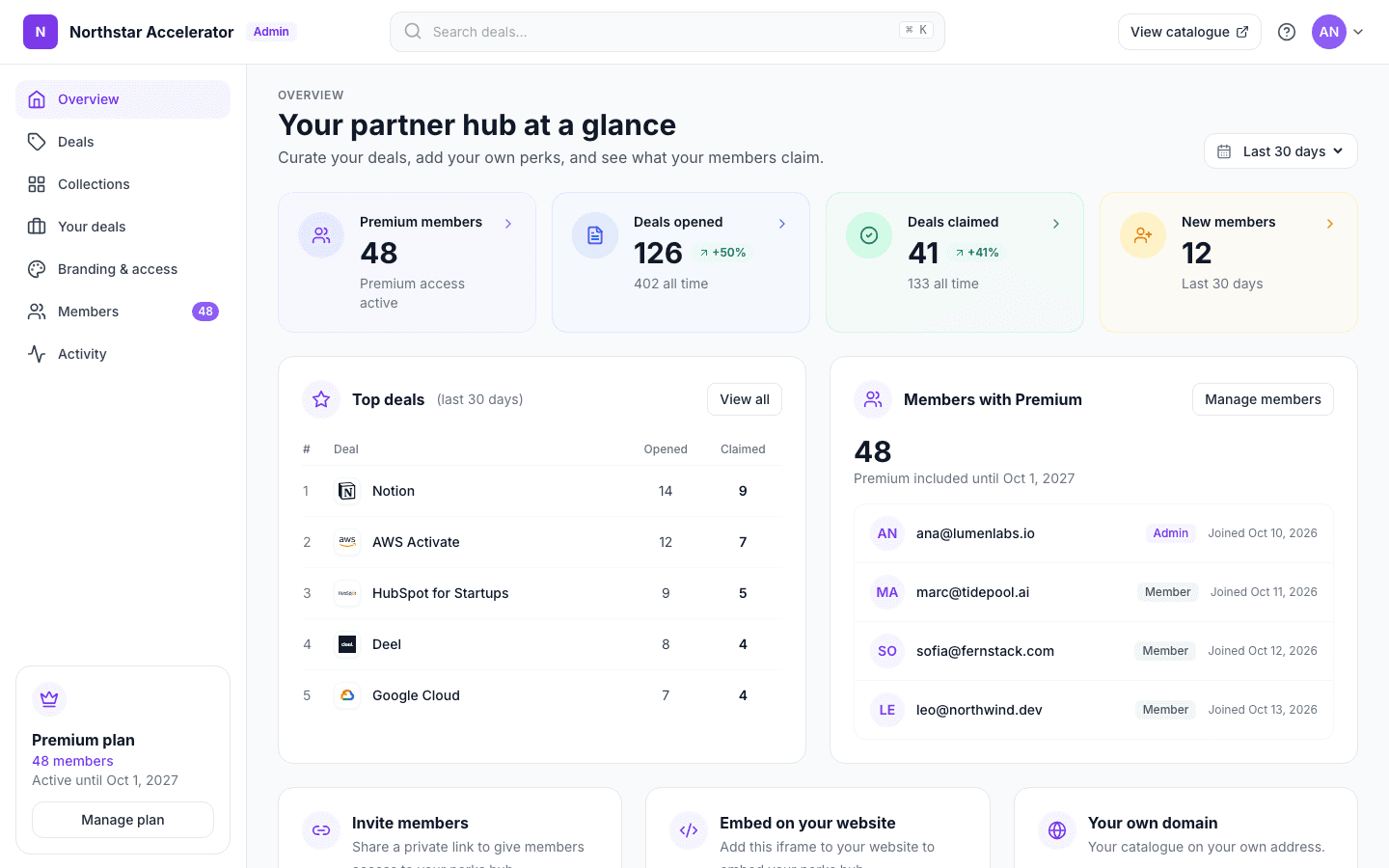
Task: Click the HubSpot for Startups logo
Action: 347,593
